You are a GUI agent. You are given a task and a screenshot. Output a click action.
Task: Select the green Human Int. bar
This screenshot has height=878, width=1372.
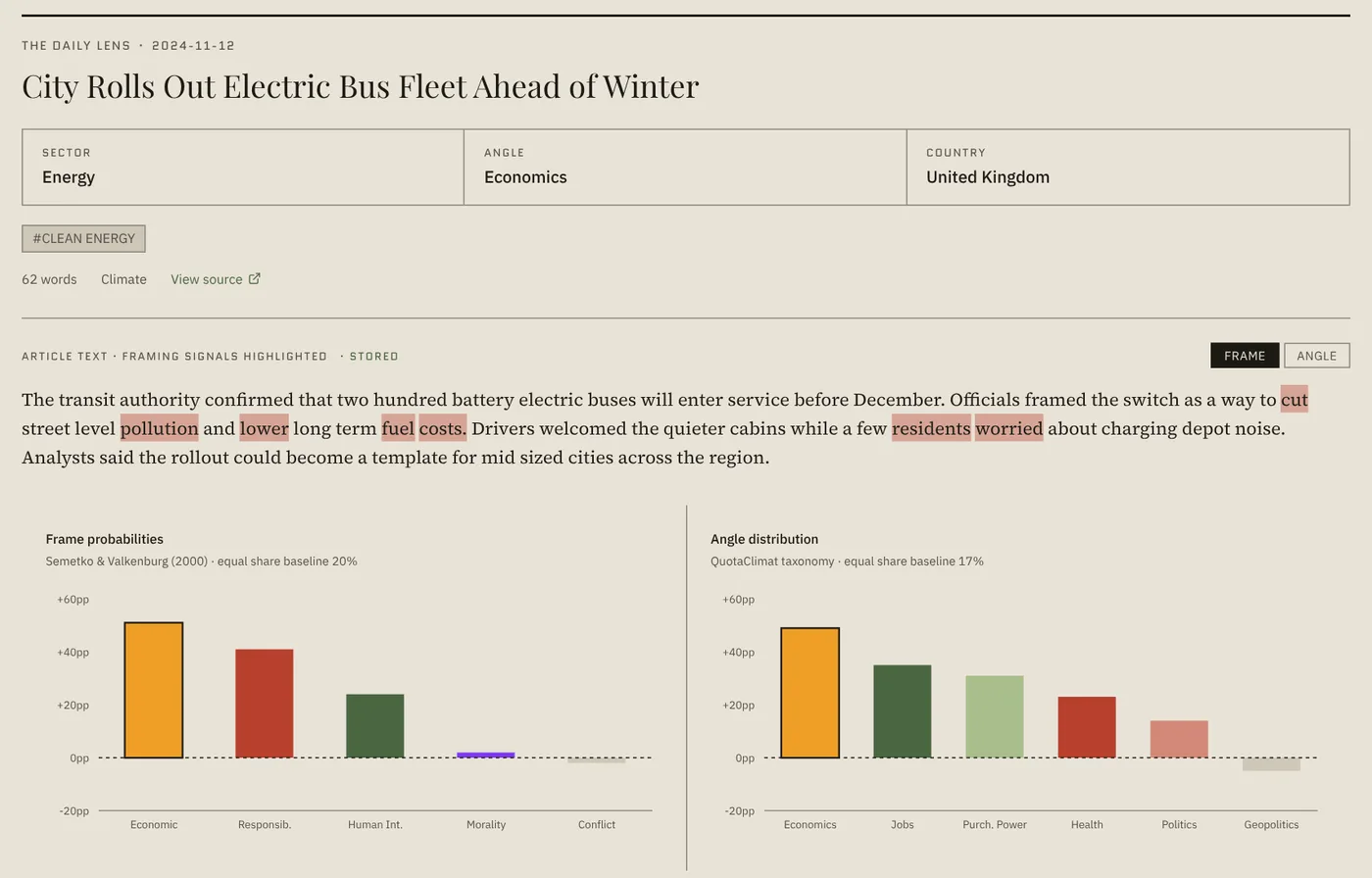(375, 726)
